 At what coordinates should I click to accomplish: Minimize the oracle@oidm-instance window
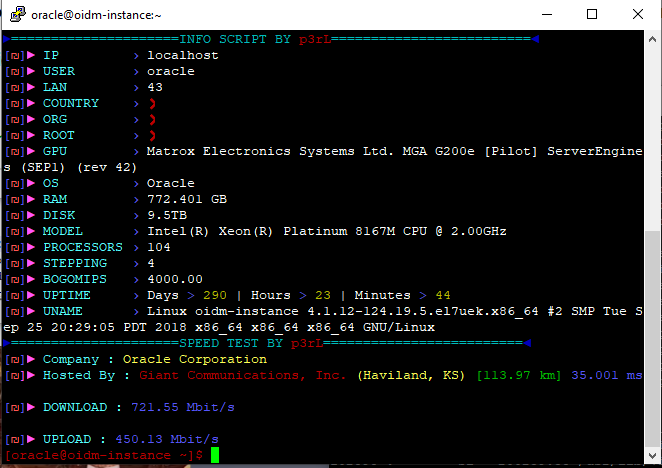point(547,14)
